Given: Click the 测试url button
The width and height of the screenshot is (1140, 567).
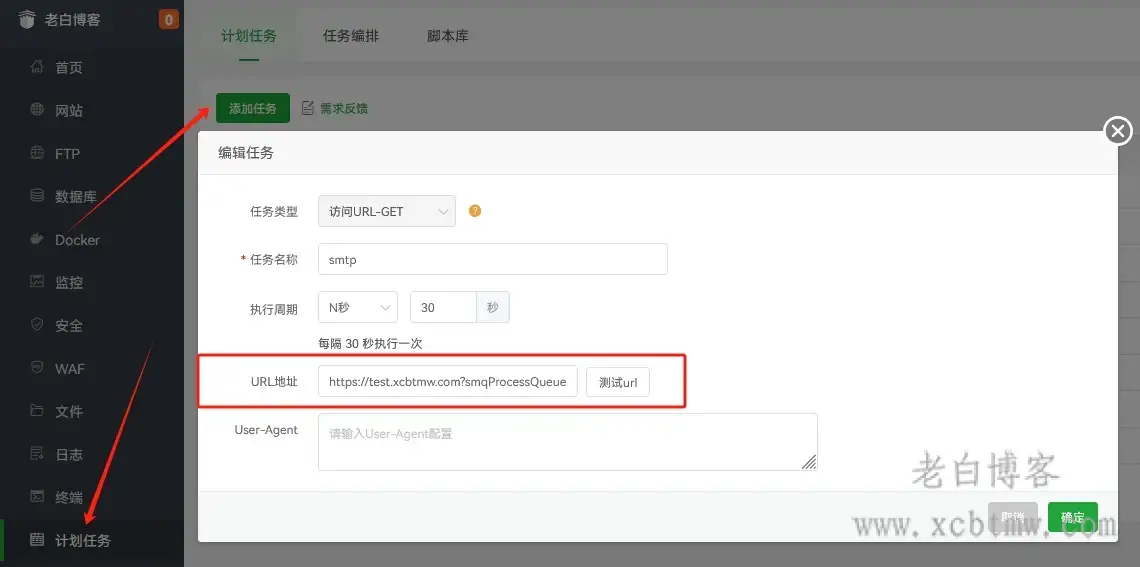Looking at the screenshot, I should coord(618,382).
